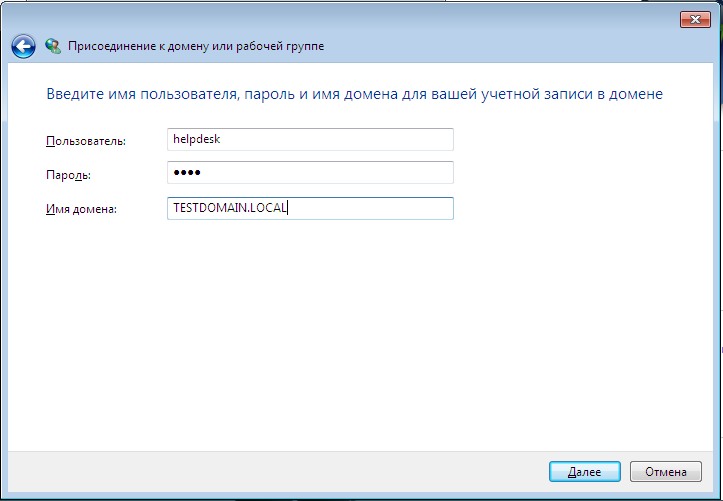Click on the TESTDOMAIN.LOCAL text
The width and height of the screenshot is (723, 501).
230,208
